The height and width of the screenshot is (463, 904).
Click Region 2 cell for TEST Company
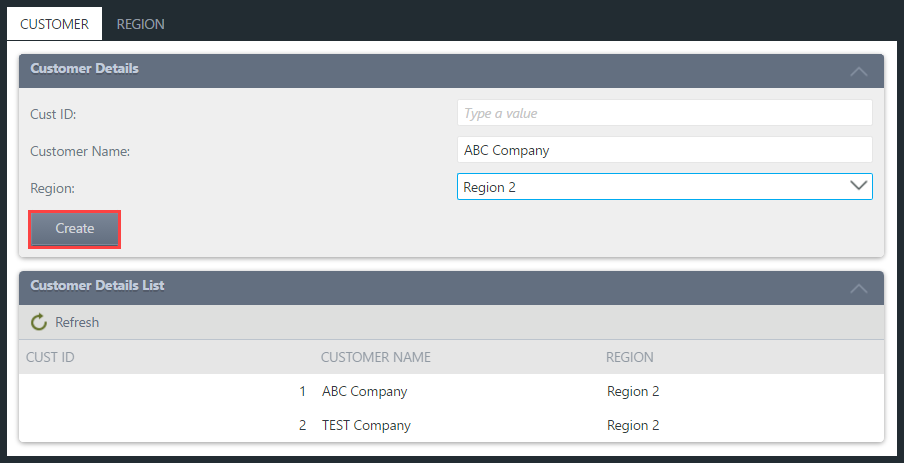coord(633,425)
